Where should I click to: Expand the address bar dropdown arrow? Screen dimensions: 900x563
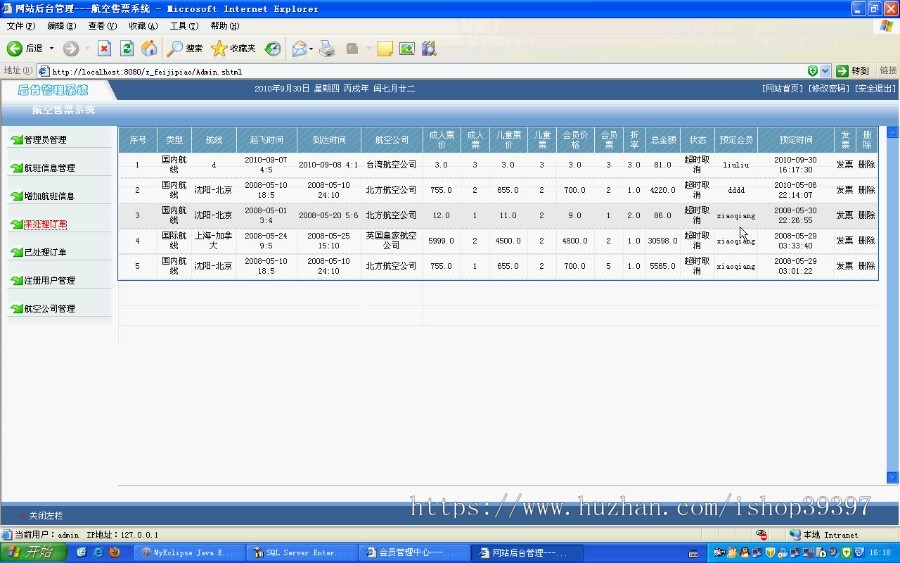pyautogui.click(x=825, y=71)
